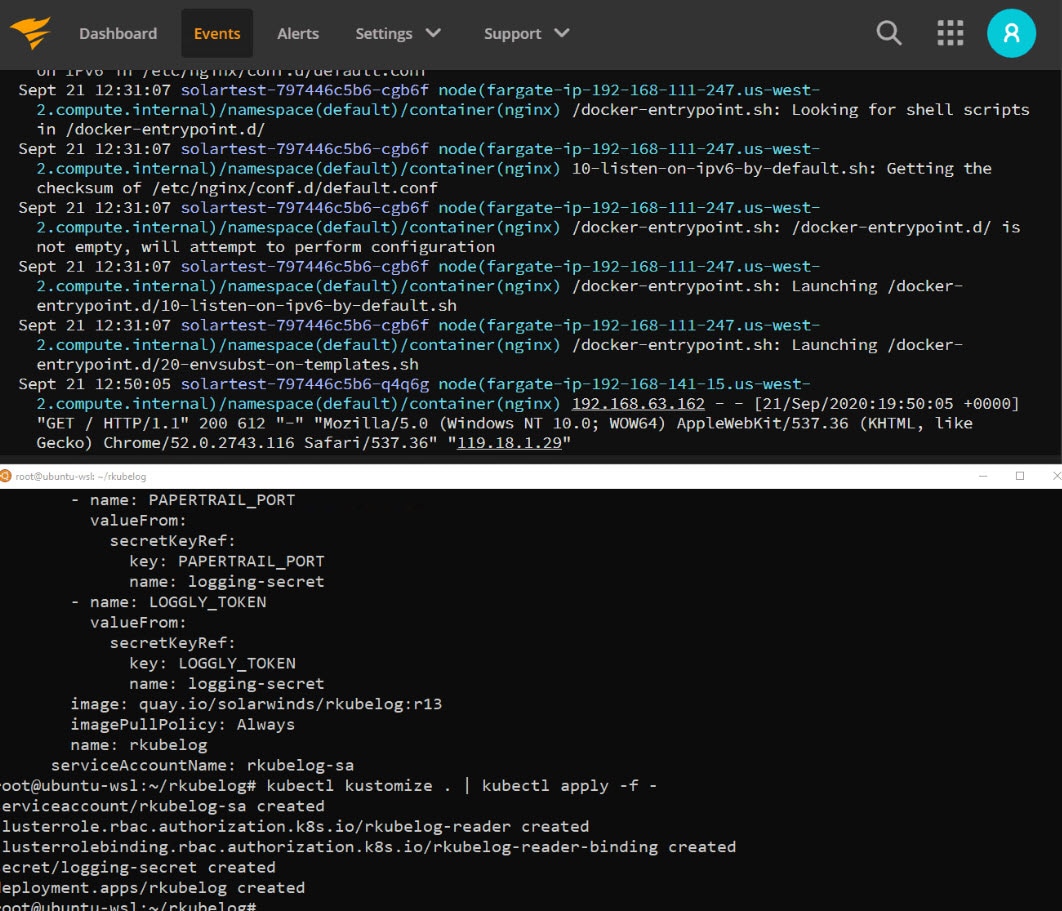Click 'not empty, will attempt to perform configuration' text
Image resolution: width=1062 pixels, height=911 pixels.
266,247
